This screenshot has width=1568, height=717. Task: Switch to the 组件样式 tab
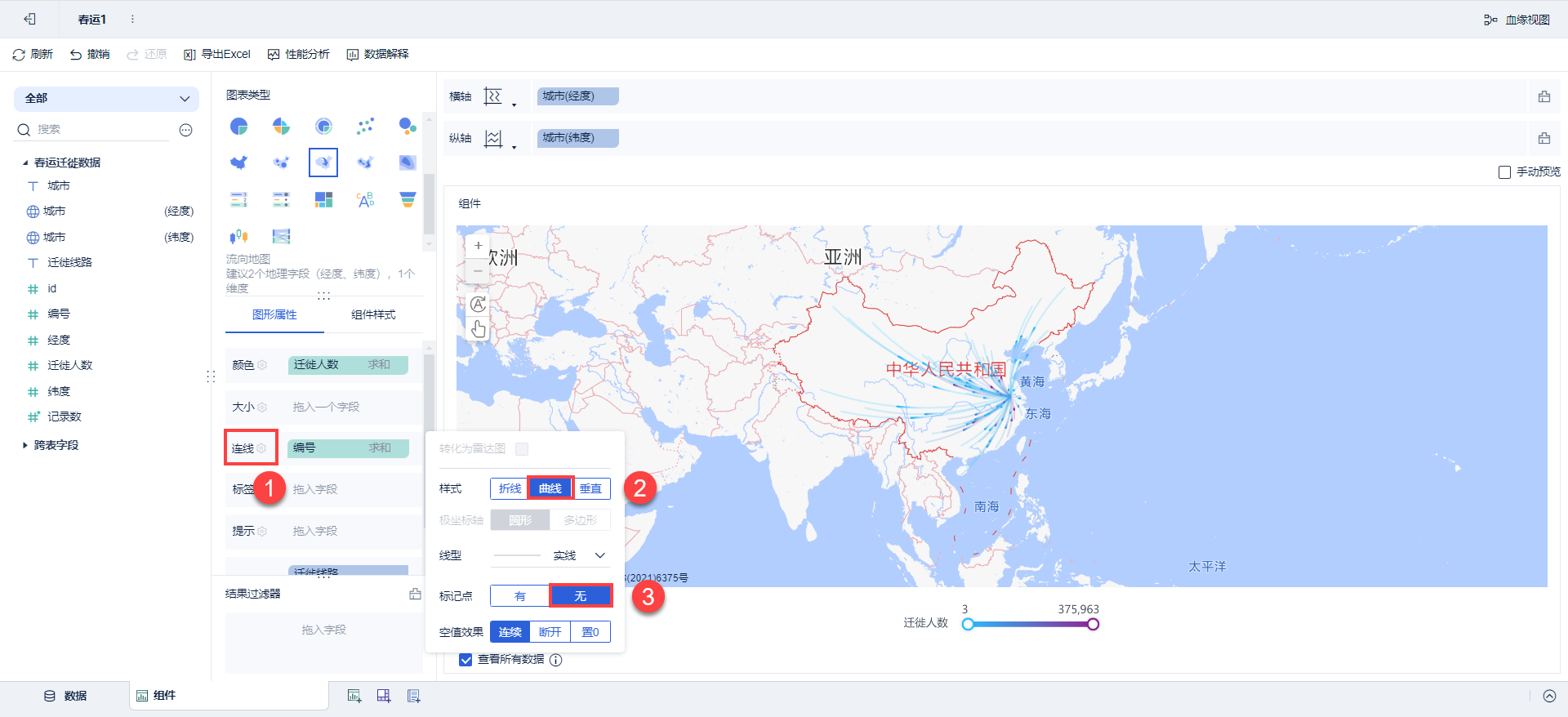[x=373, y=315]
